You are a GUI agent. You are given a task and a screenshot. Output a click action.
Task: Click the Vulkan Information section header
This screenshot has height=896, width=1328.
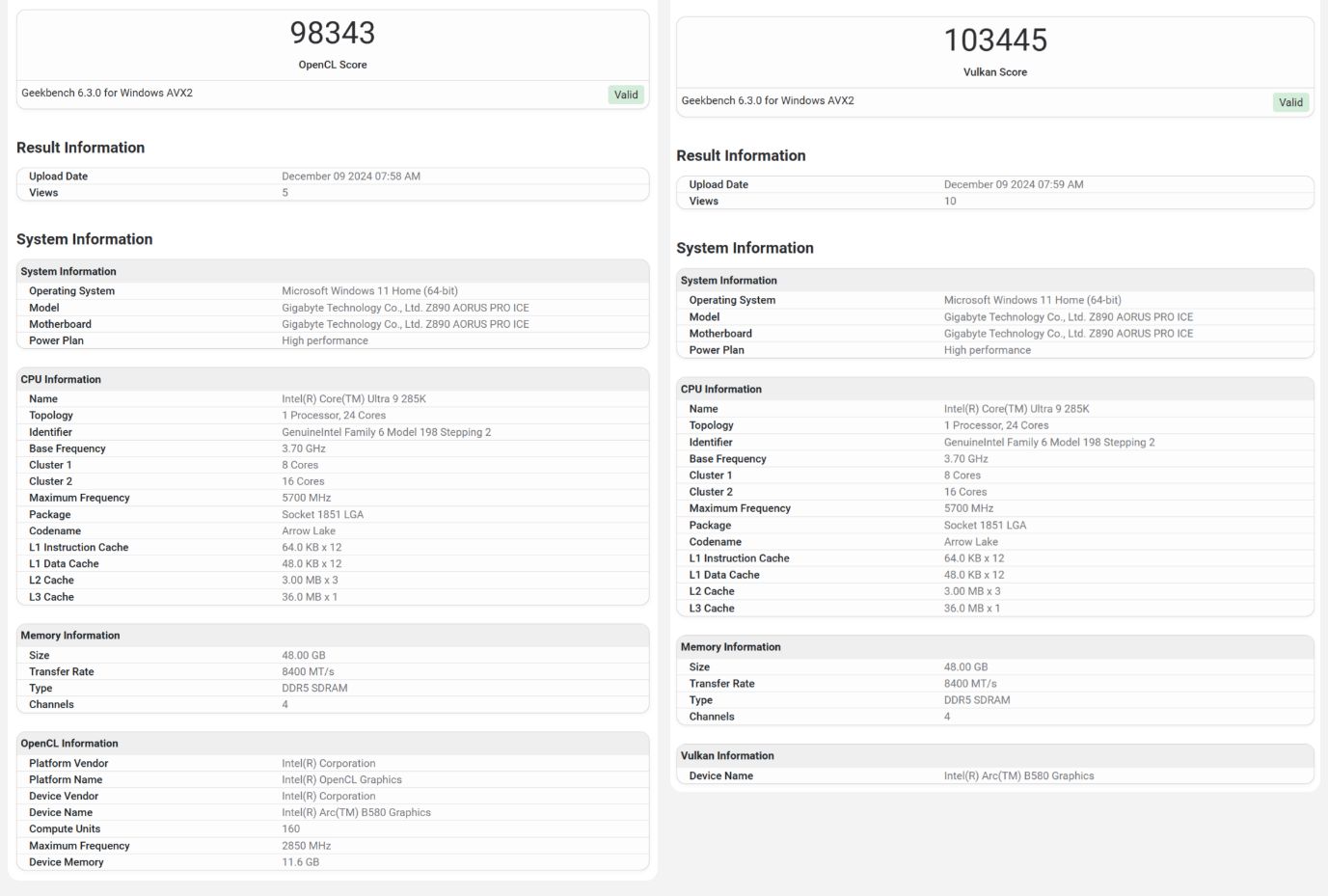point(727,756)
